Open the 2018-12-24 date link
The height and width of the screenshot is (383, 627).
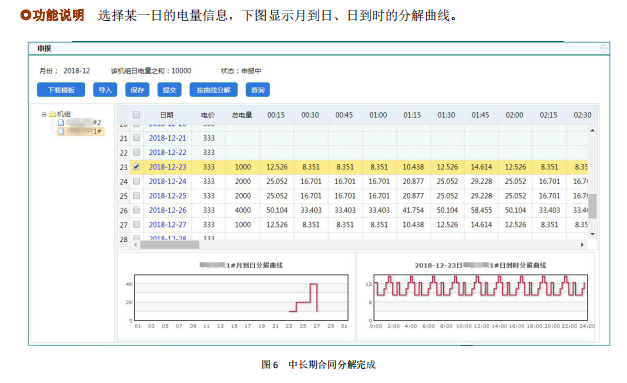point(168,181)
